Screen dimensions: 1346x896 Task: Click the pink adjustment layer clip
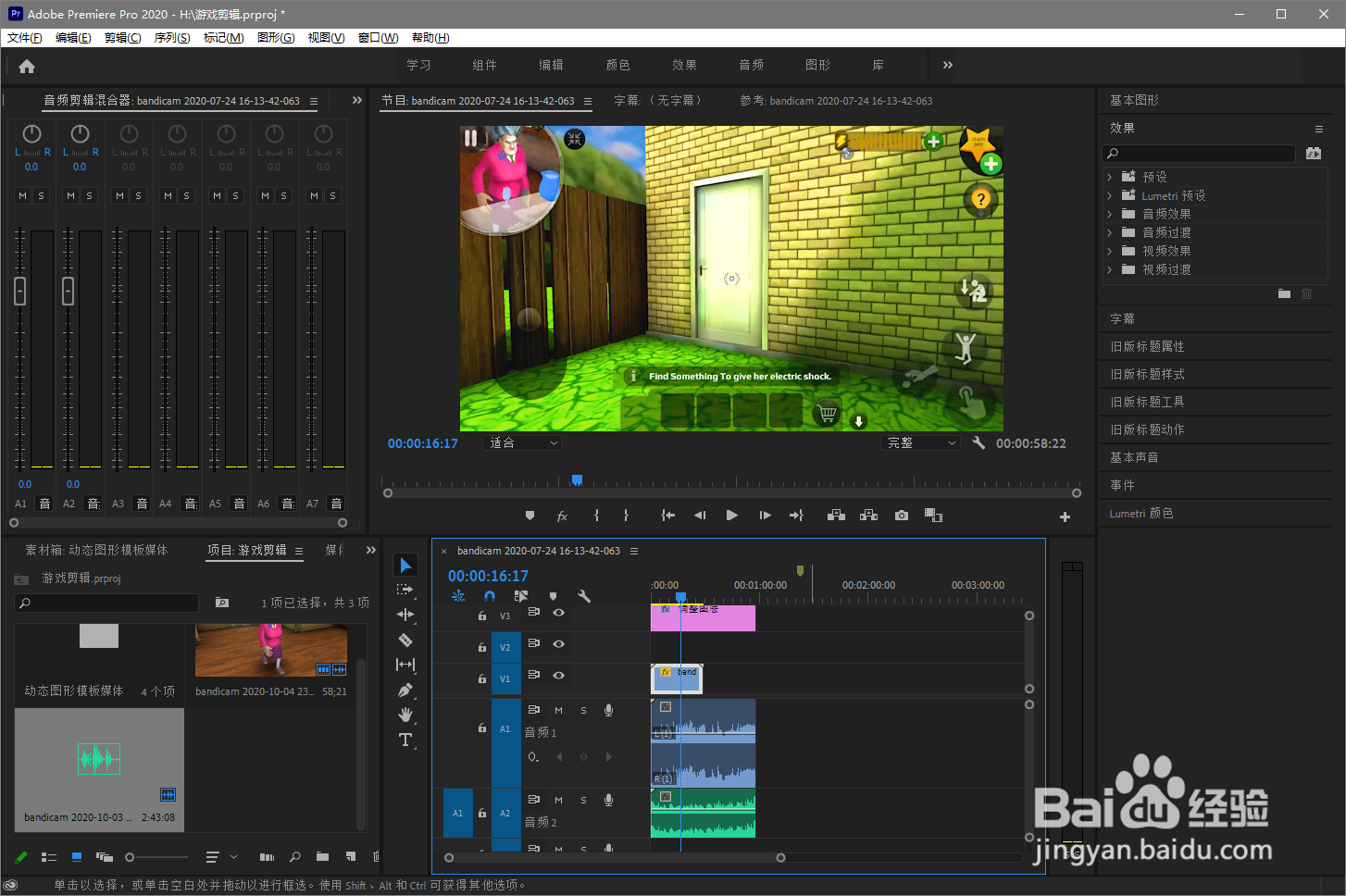tap(703, 617)
